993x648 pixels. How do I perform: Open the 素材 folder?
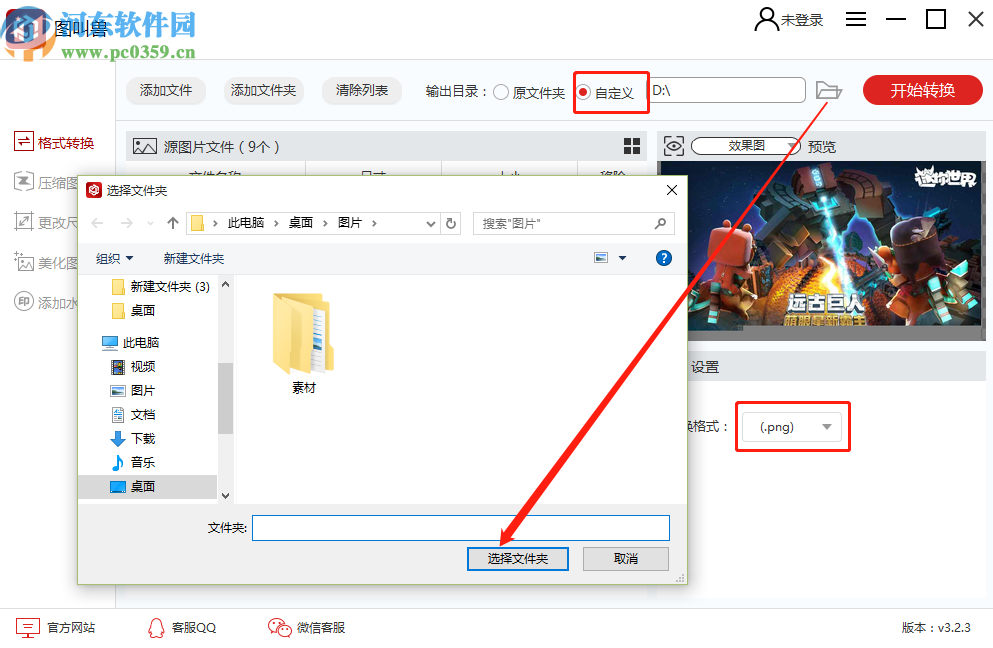pos(303,343)
